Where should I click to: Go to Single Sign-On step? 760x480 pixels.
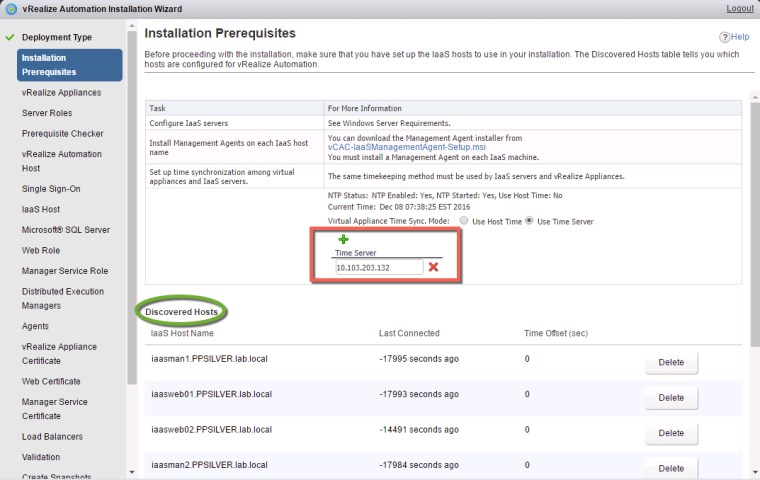point(51,189)
